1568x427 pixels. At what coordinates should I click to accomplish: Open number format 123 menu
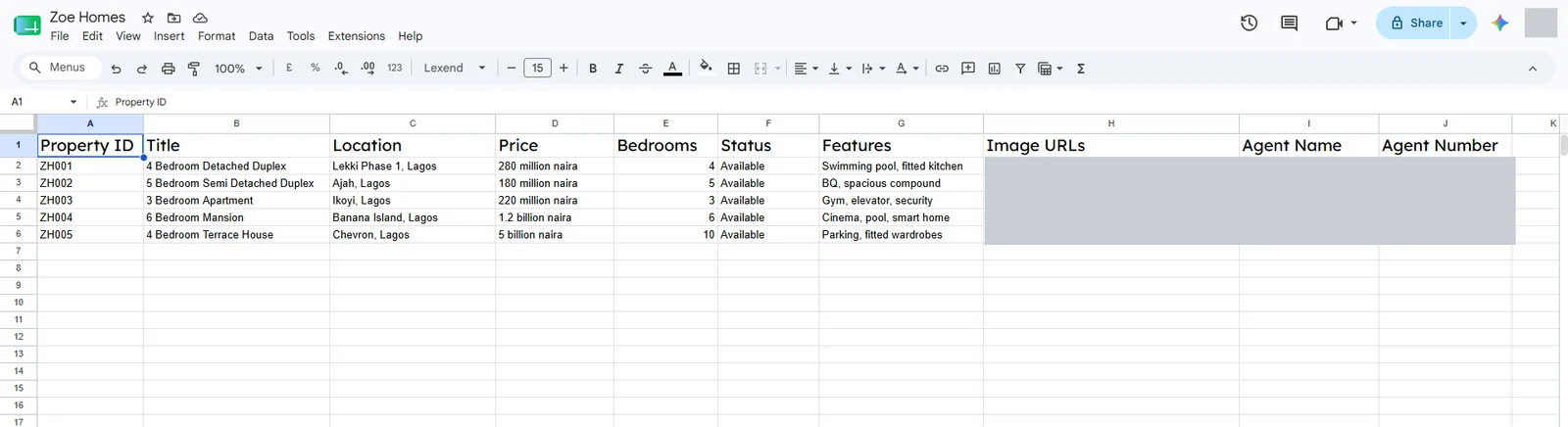[395, 69]
